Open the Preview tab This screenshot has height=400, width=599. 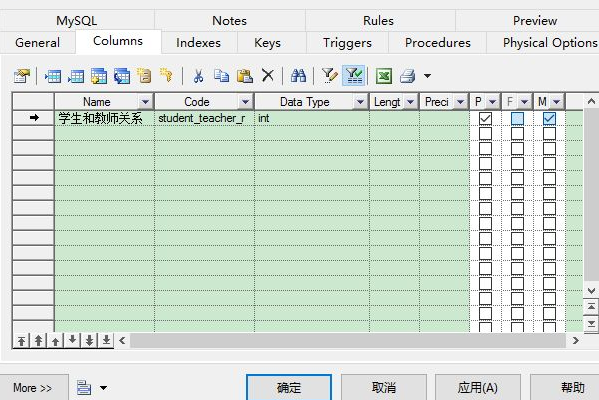(x=535, y=21)
